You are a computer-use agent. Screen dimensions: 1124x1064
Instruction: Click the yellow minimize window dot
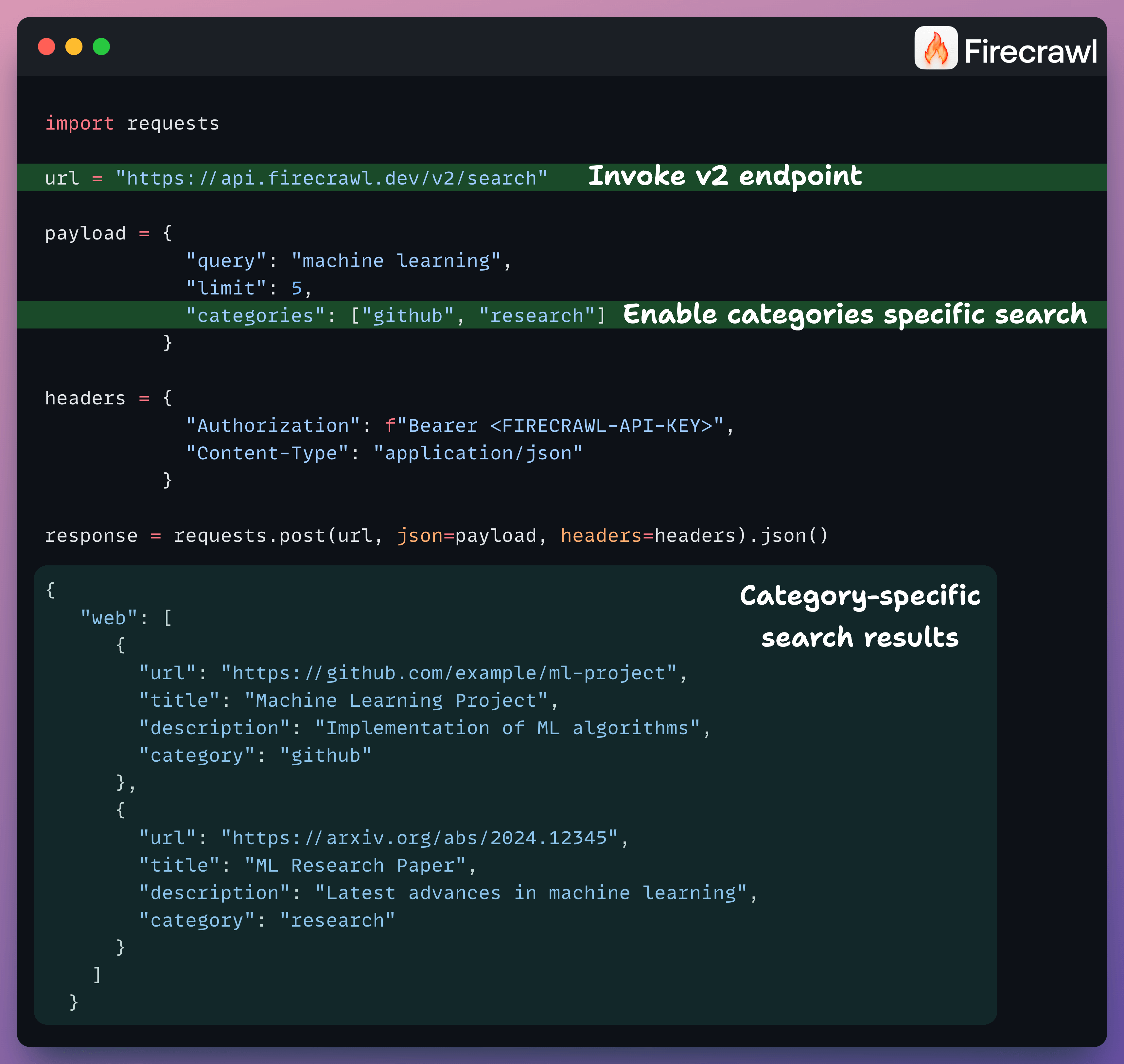pos(74,46)
